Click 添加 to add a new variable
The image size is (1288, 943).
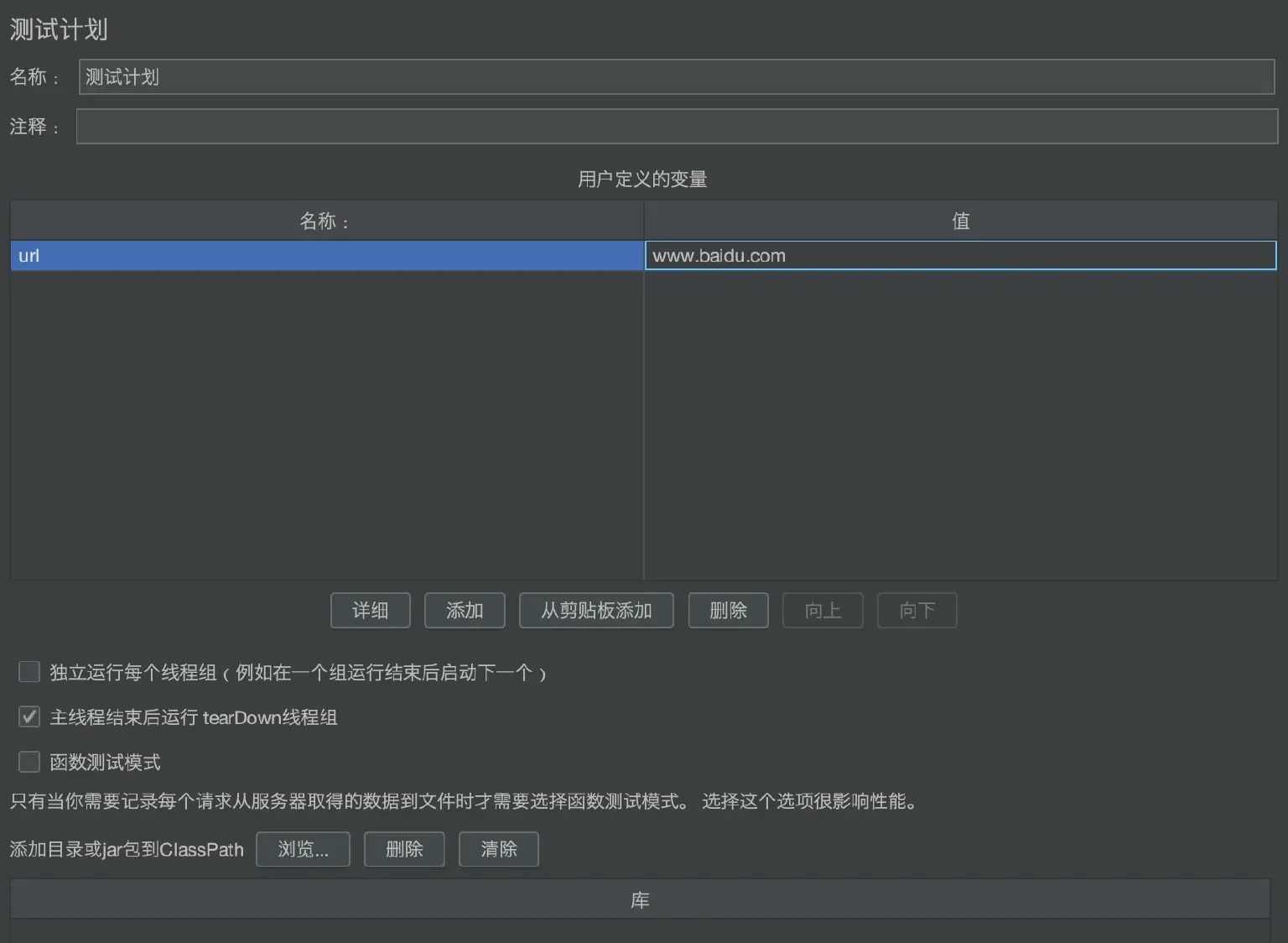click(465, 610)
